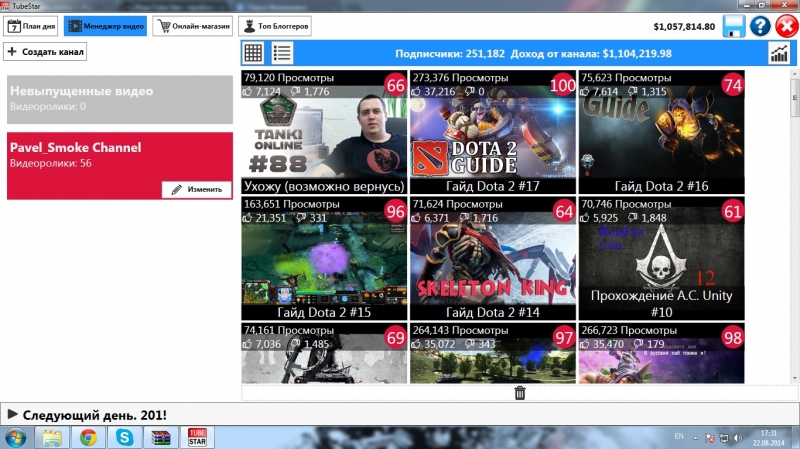Open the Ухожу (возможно вернусь) video

[324, 132]
